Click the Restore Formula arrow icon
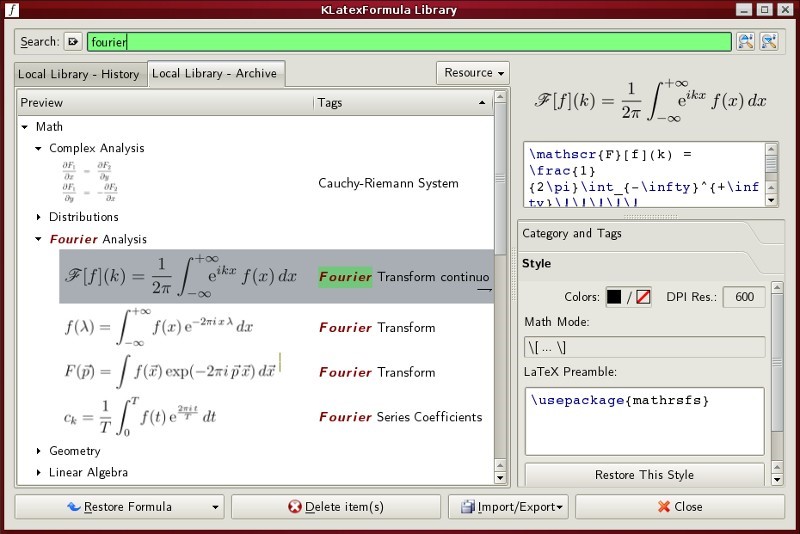The width and height of the screenshot is (800, 534). pos(73,507)
